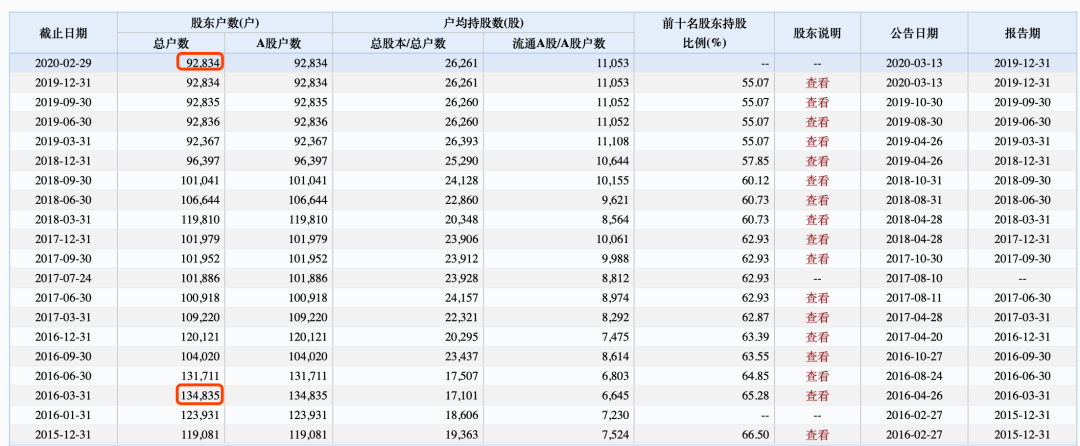Click the 股东说明 column header
The width and height of the screenshot is (1080, 446).
coord(817,33)
